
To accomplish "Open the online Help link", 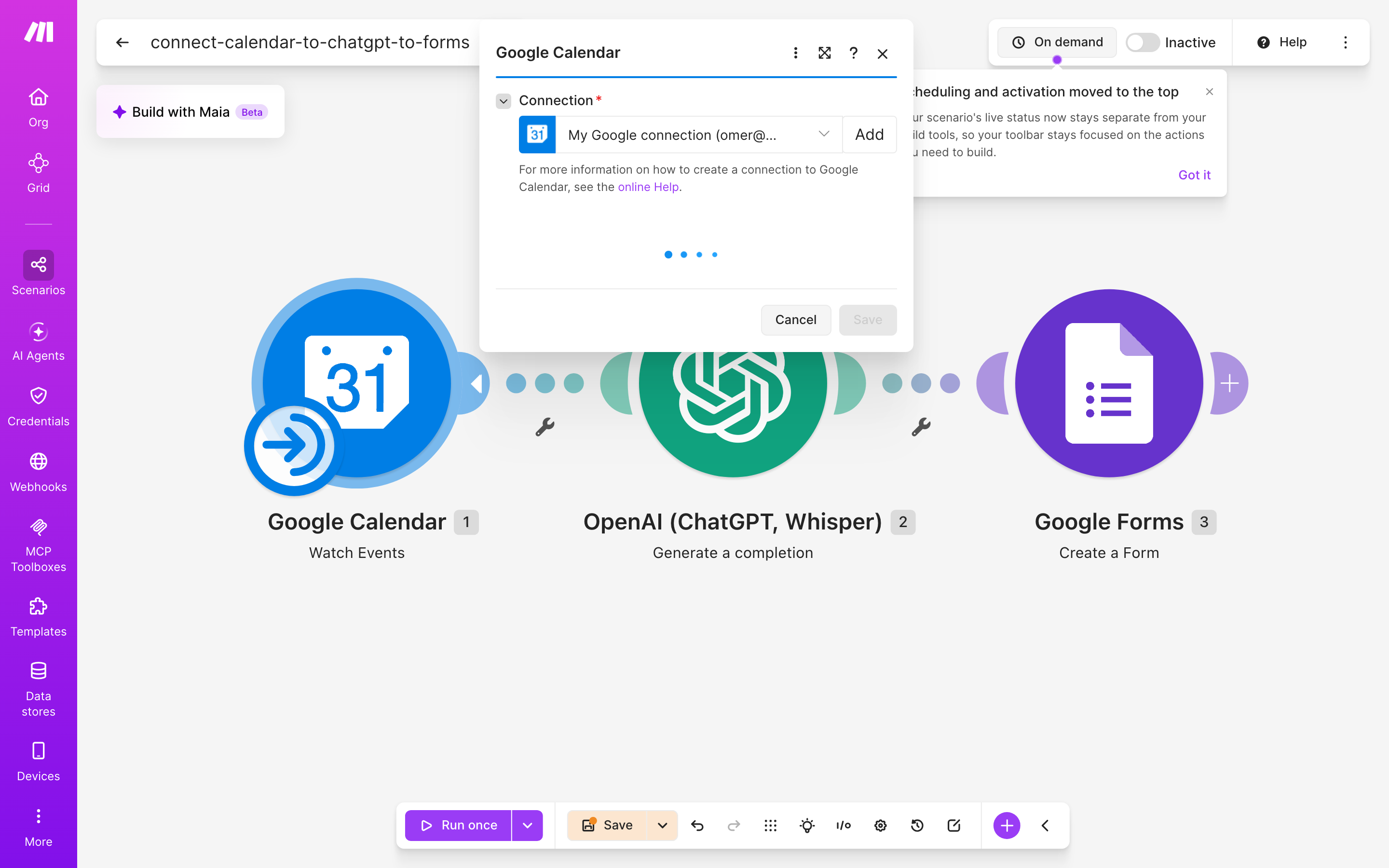I will [648, 187].
